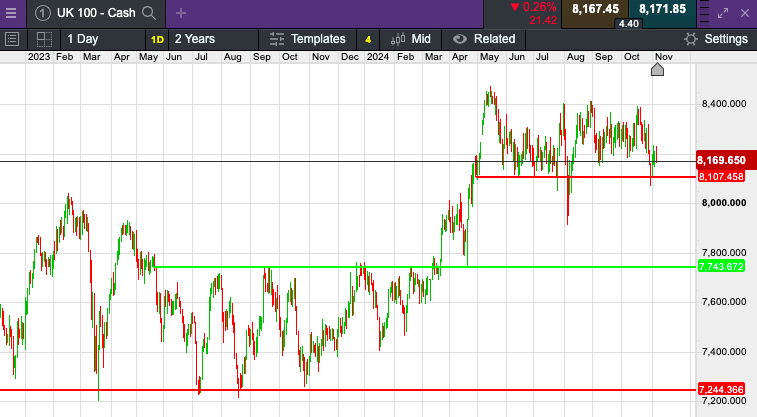Click the Settings label
757x417 pixels.
(x=726, y=39)
